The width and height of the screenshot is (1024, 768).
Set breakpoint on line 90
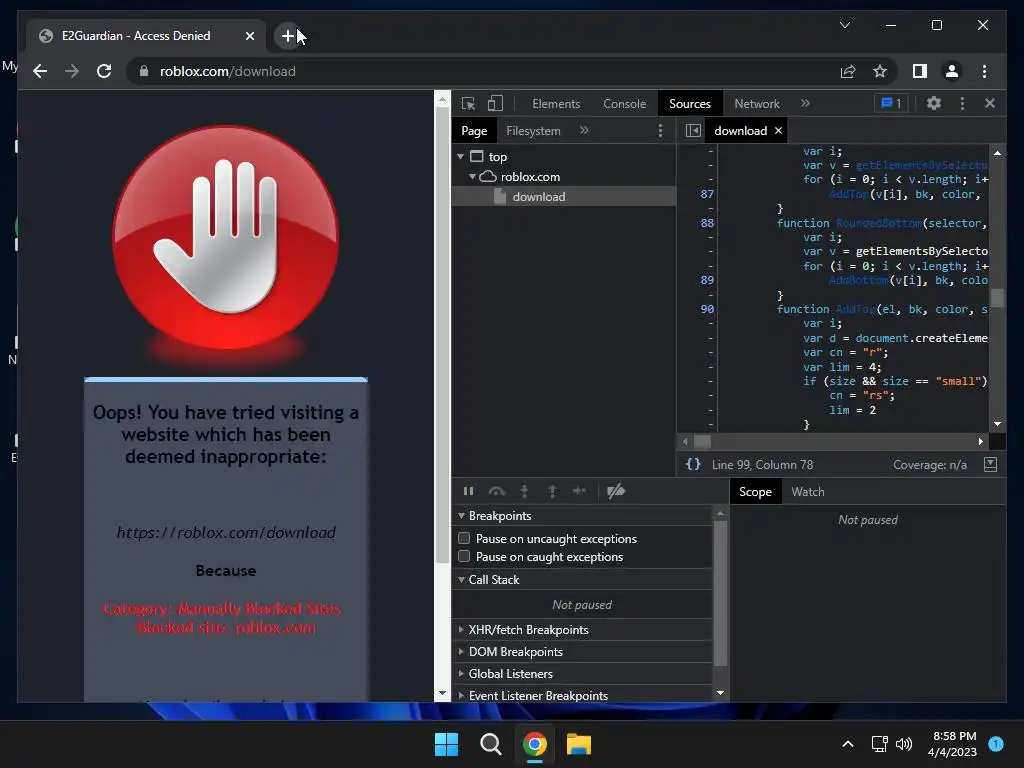[x=707, y=309]
